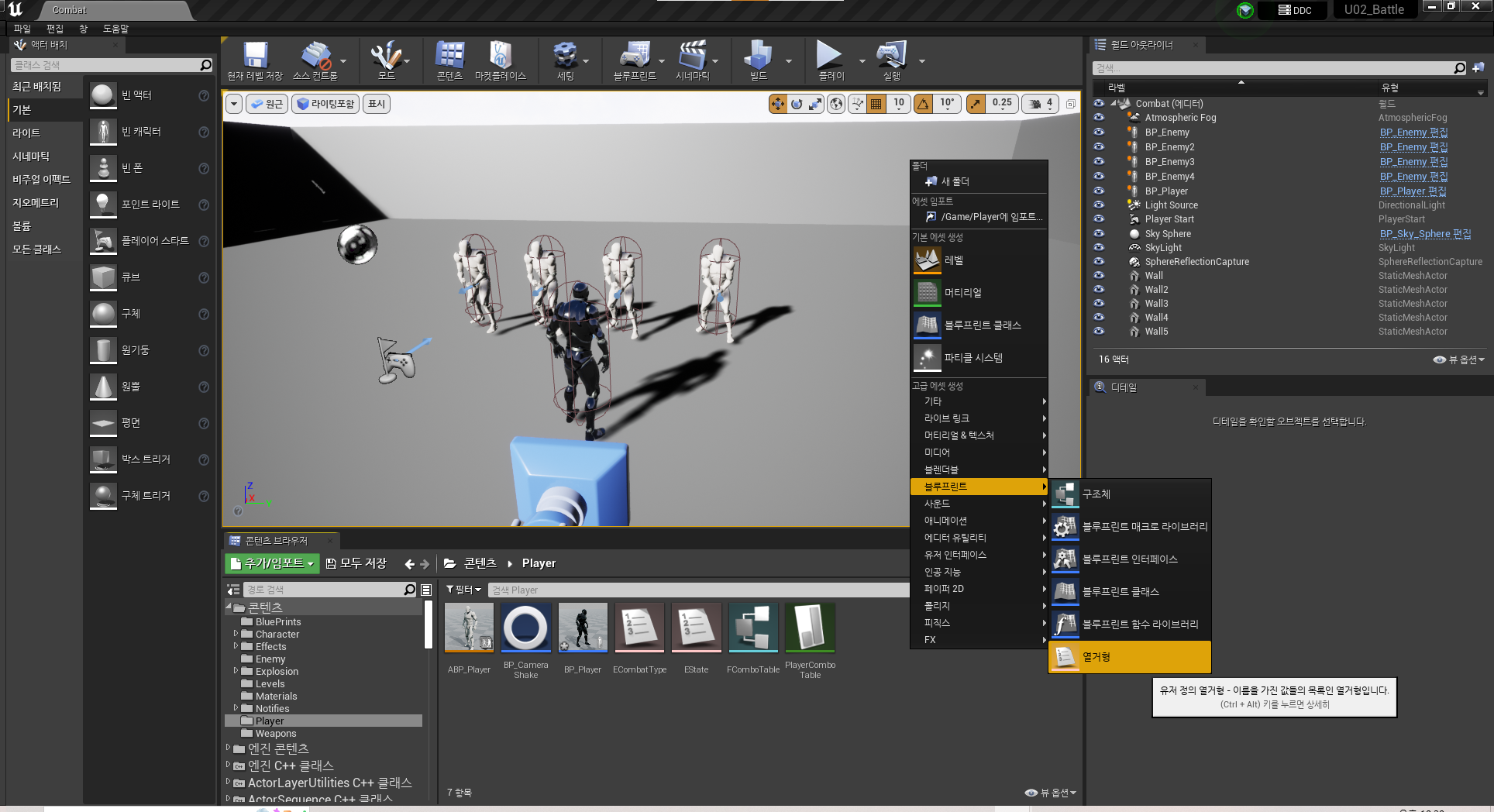Click Blueprint Macro Library icon
This screenshot has height=812, width=1494.
click(x=1065, y=527)
